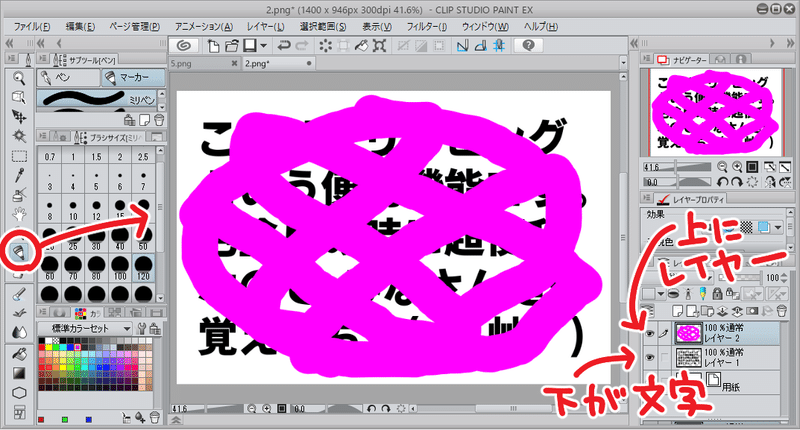Toggle snap to special ruler in command bar
This screenshot has width=800, height=430.
tap(481, 46)
